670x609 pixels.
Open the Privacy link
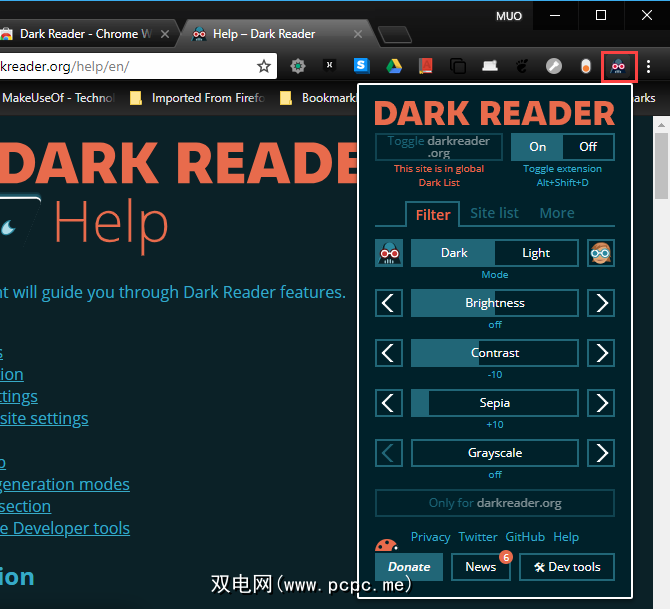(430, 537)
